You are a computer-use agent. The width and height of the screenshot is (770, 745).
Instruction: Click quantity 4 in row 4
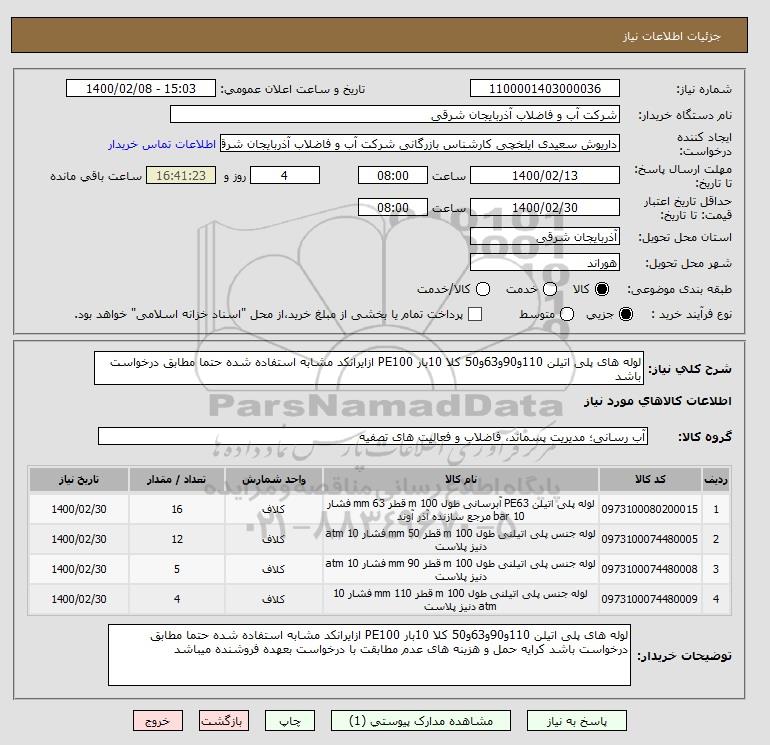177,599
